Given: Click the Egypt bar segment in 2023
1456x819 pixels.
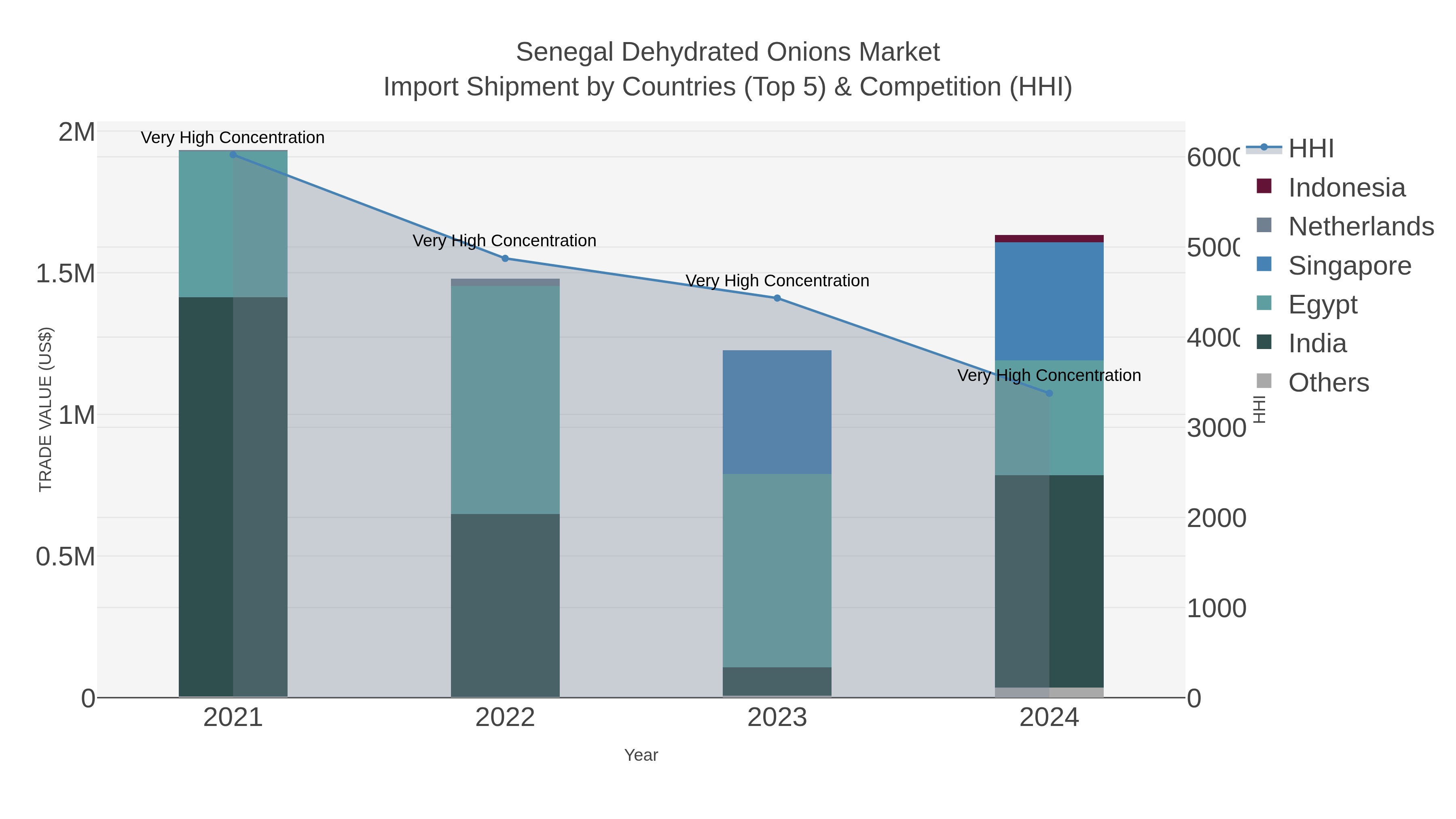Looking at the screenshot, I should 777,571.
